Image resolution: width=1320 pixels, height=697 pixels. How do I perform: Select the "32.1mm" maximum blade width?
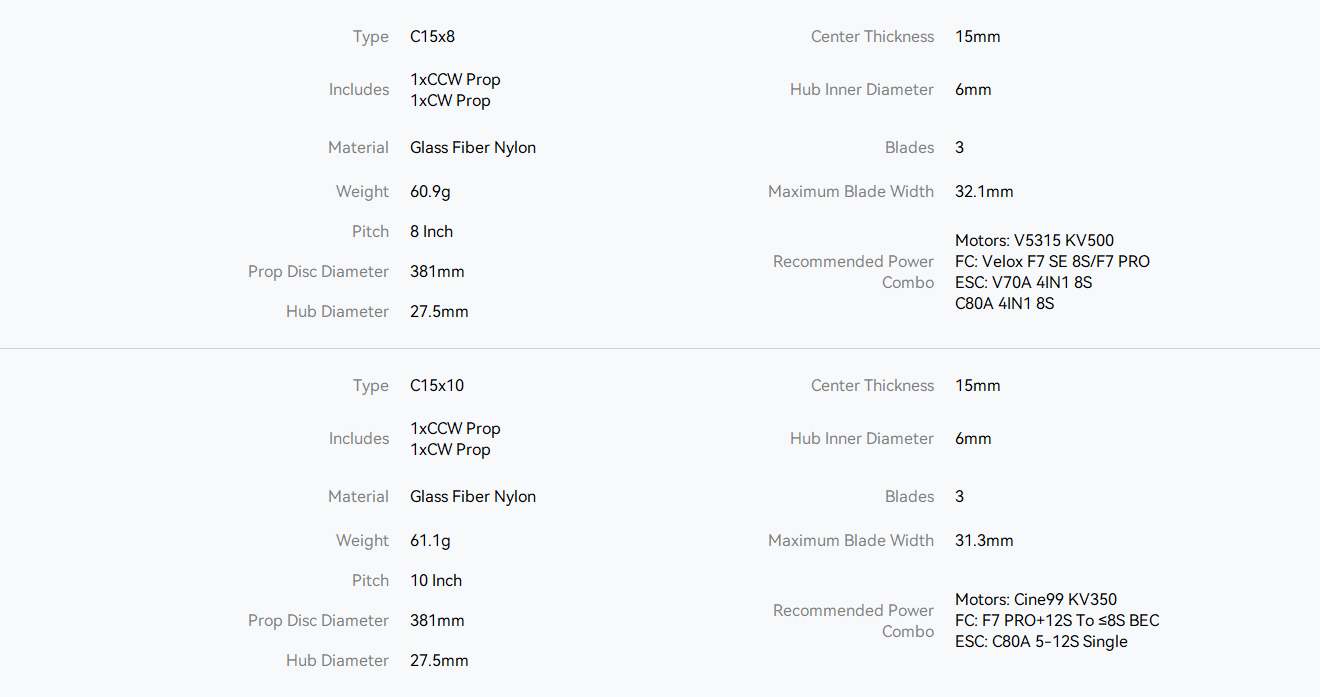[x=984, y=192]
